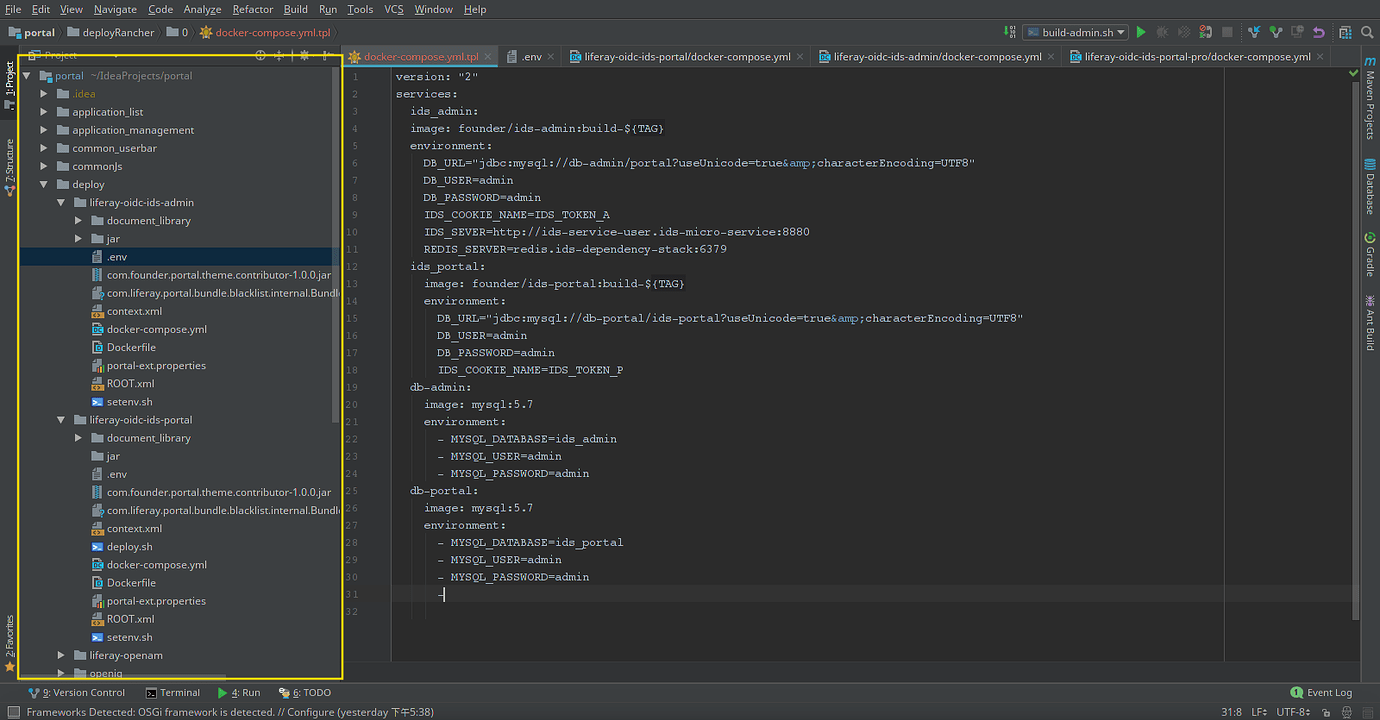
Task: Run the build-admin.sh configuration
Action: [1141, 32]
